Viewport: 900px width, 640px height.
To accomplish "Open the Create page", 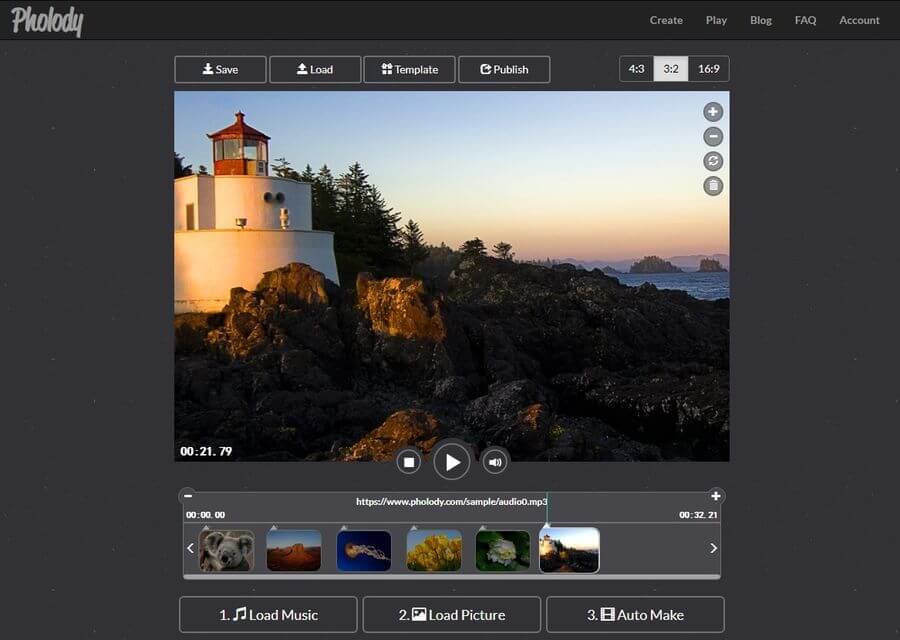I will [x=666, y=20].
